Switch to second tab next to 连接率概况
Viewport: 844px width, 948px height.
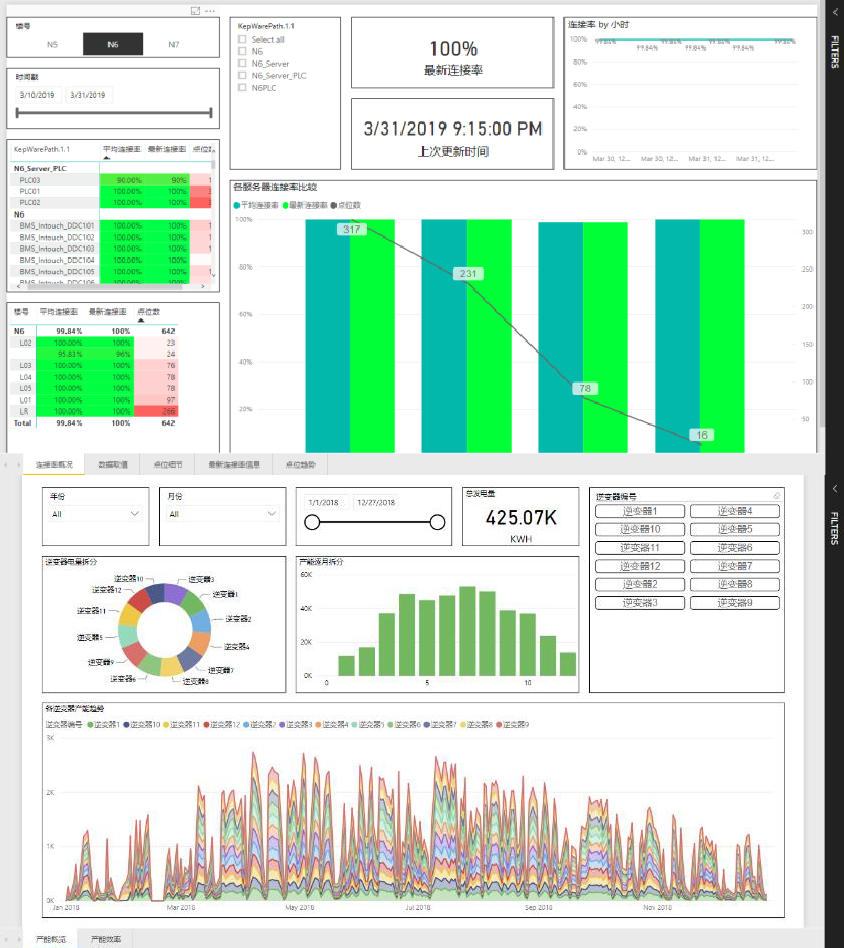pos(113,464)
